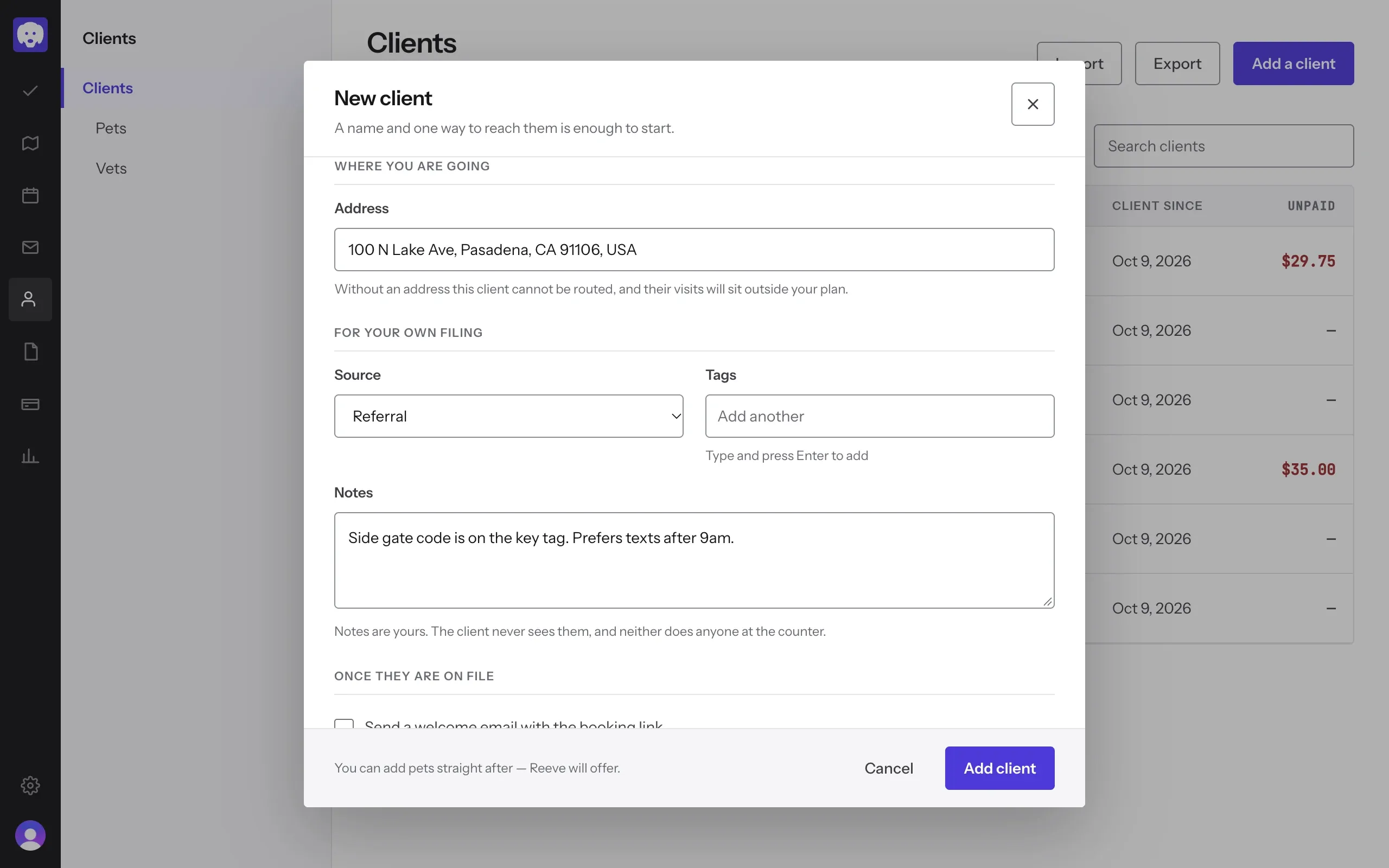Go to Vets in the left menu
Image resolution: width=1389 pixels, height=868 pixels.
click(111, 168)
